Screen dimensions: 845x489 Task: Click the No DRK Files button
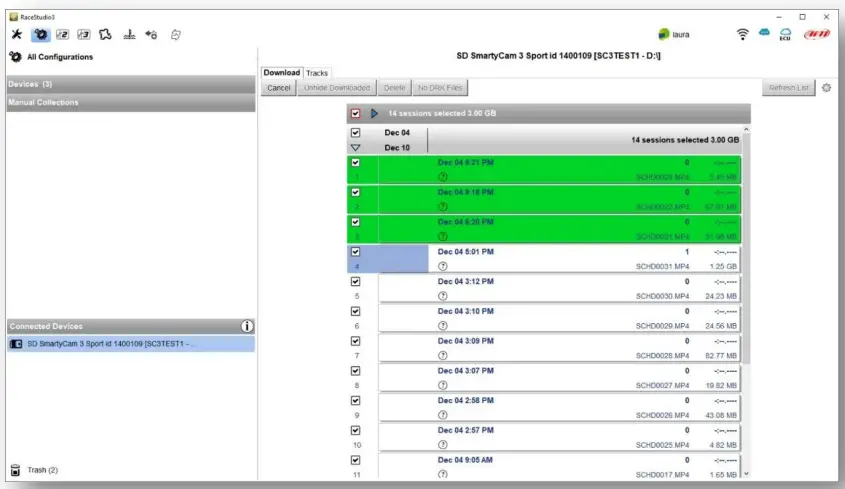click(x=440, y=88)
